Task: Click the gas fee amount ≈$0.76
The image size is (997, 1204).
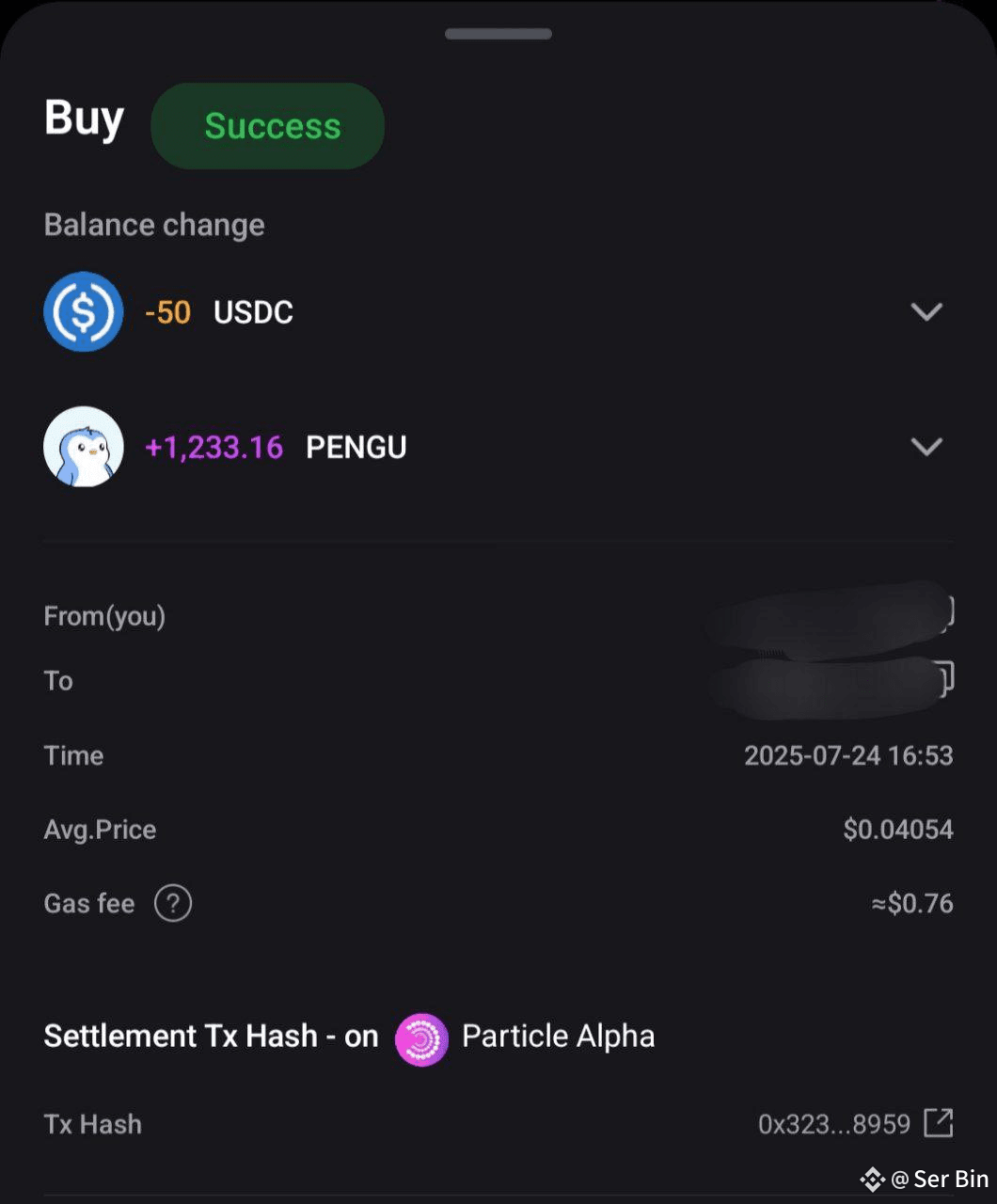Action: tap(911, 904)
